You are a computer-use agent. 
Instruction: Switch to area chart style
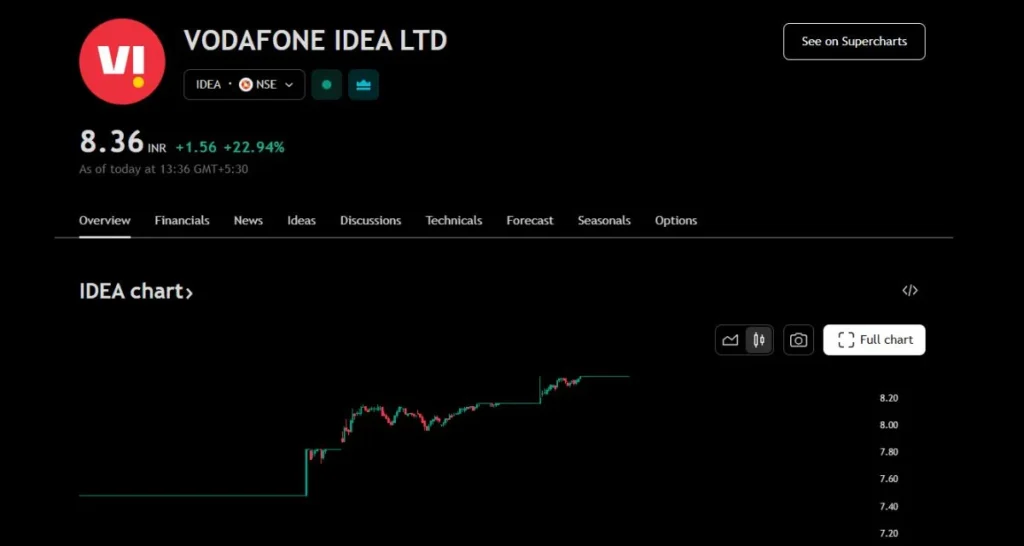pyautogui.click(x=730, y=340)
